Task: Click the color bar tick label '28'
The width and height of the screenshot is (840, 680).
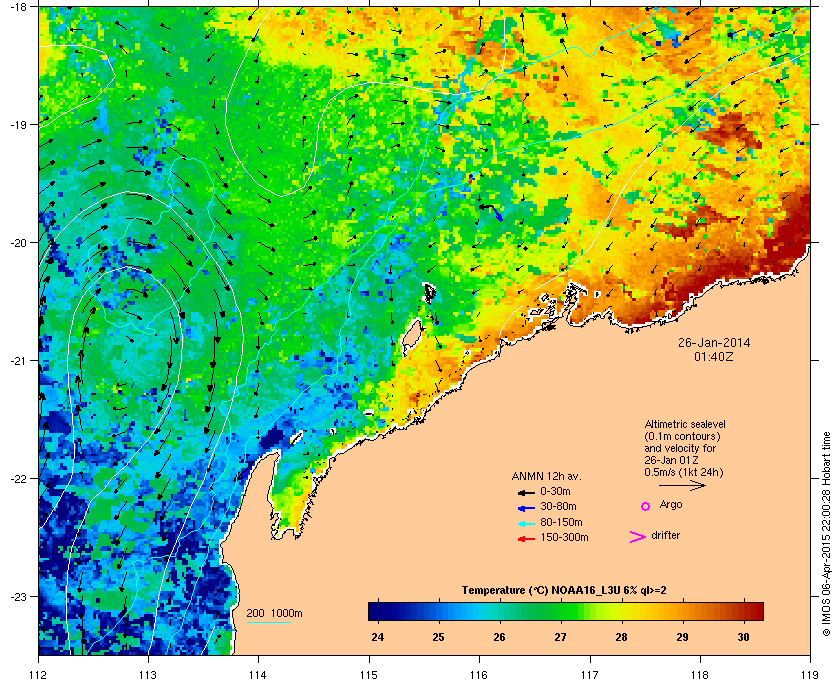Action: point(621,638)
